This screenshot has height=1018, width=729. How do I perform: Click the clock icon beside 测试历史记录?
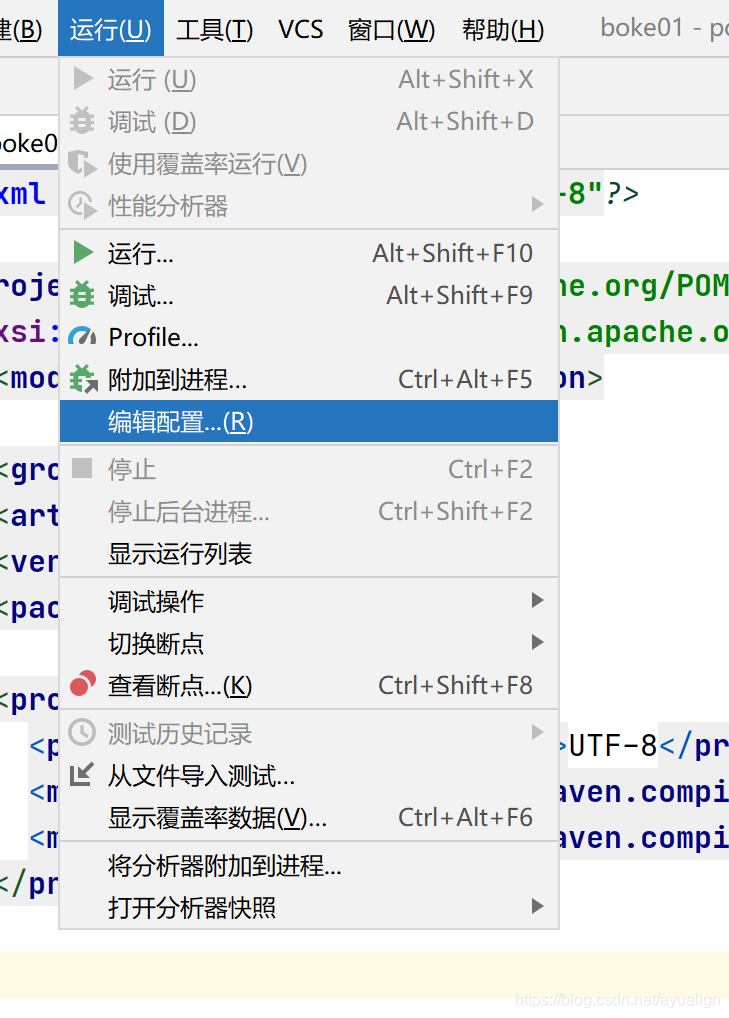(x=82, y=732)
